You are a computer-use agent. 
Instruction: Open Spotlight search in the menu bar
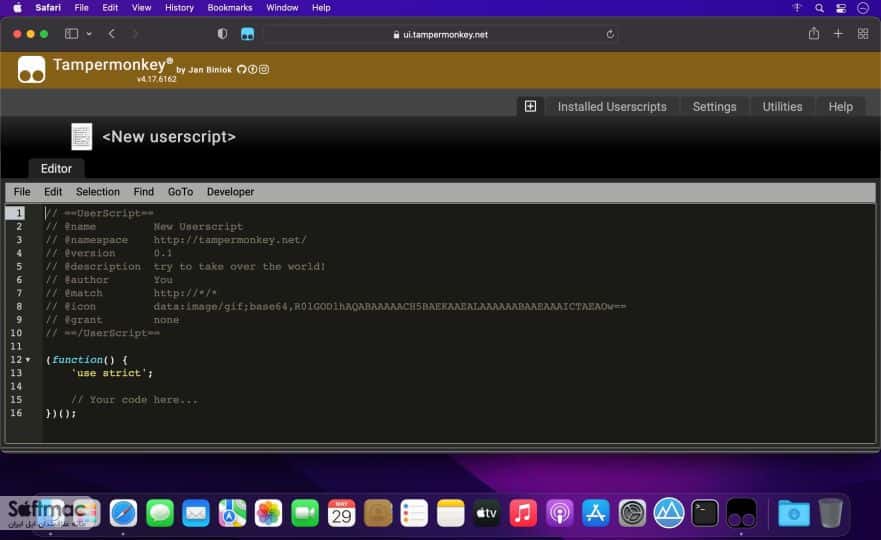(819, 8)
